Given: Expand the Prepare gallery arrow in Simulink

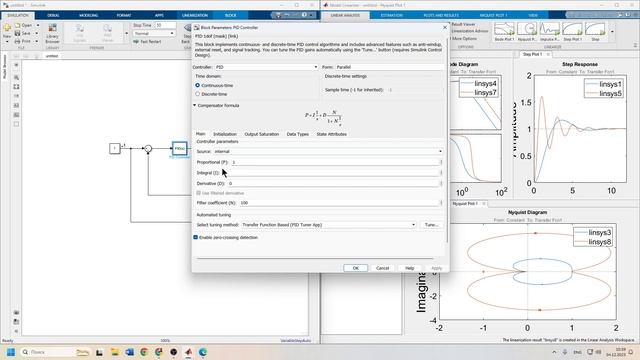Looking at the screenshot, I should [x=126, y=33].
